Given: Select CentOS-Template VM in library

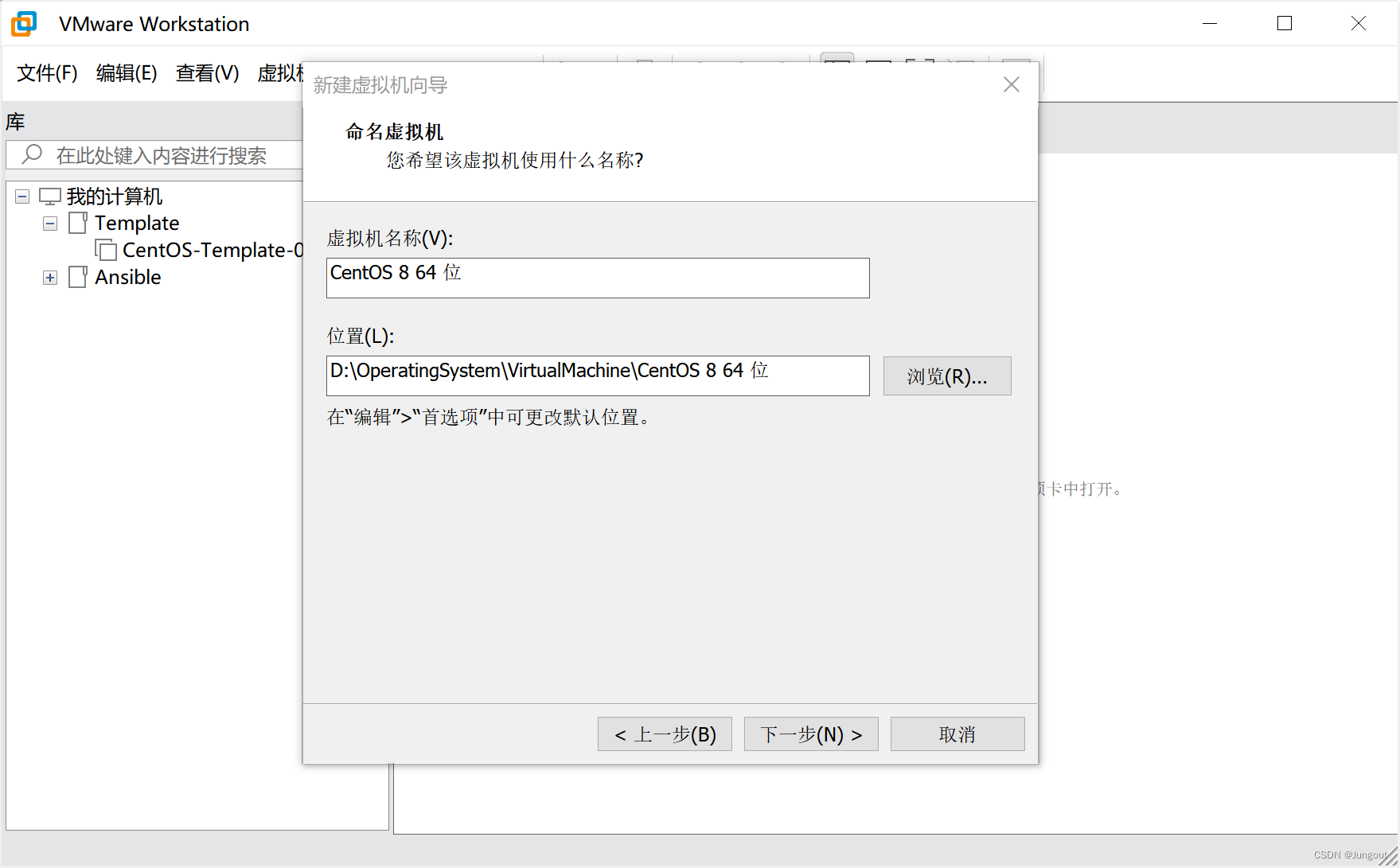Looking at the screenshot, I should click(213, 250).
